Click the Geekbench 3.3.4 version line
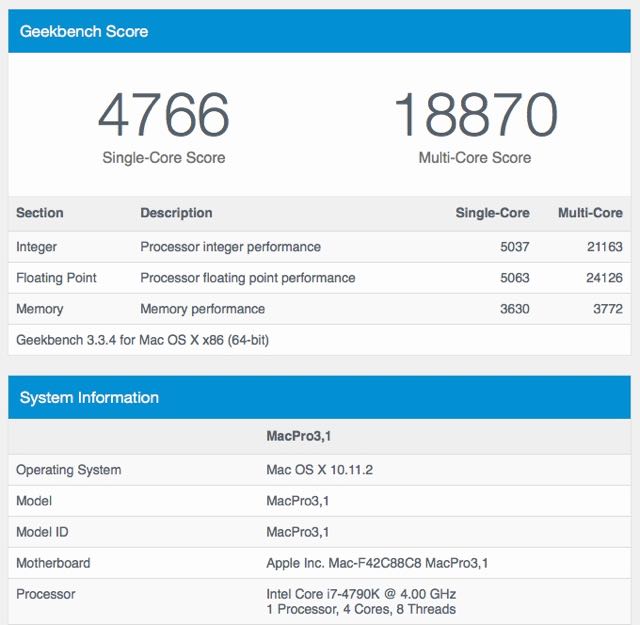The height and width of the screenshot is (625, 640). (142, 340)
